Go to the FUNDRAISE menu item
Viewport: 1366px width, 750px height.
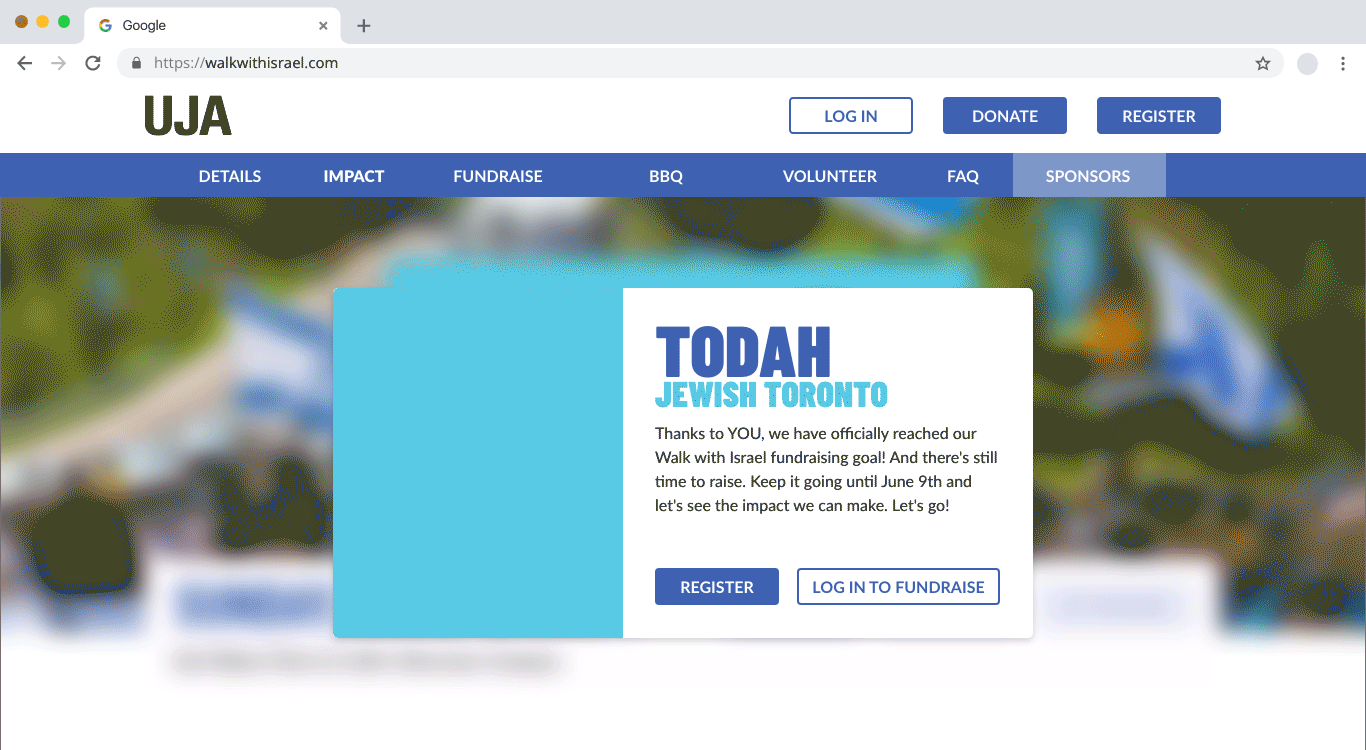click(x=498, y=176)
